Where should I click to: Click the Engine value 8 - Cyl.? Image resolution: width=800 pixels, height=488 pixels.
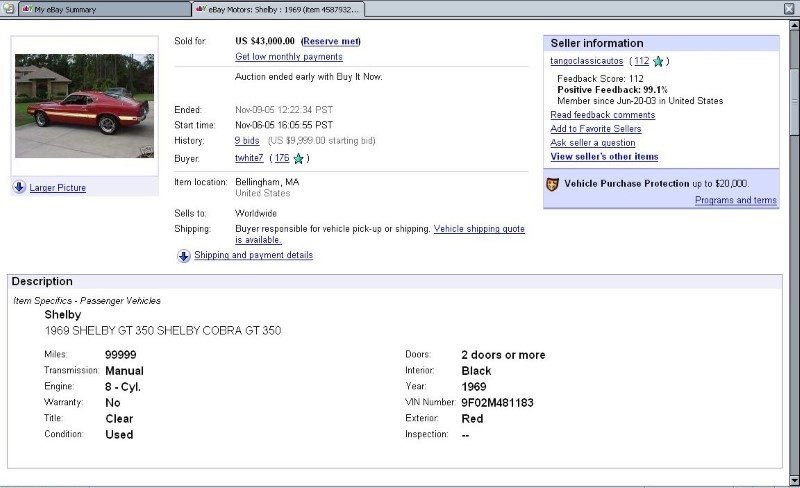pyautogui.click(x=122, y=387)
